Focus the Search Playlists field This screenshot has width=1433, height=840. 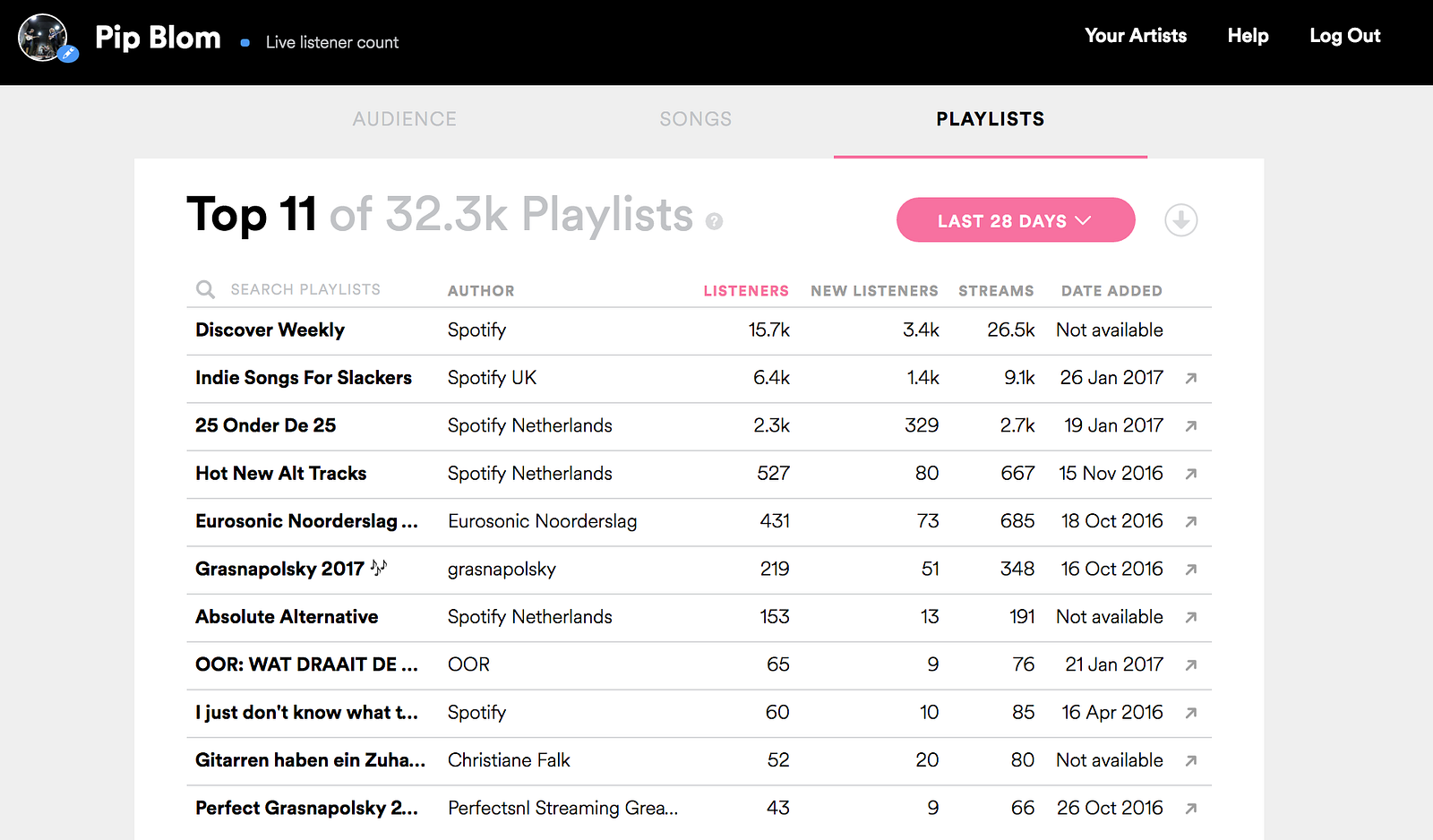pos(305,289)
